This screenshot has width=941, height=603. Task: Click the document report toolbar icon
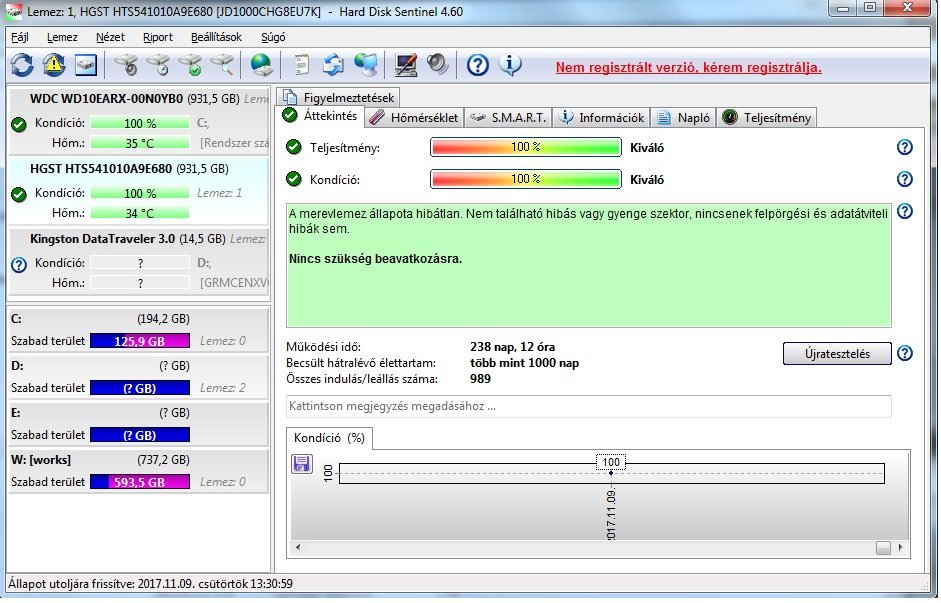click(301, 65)
